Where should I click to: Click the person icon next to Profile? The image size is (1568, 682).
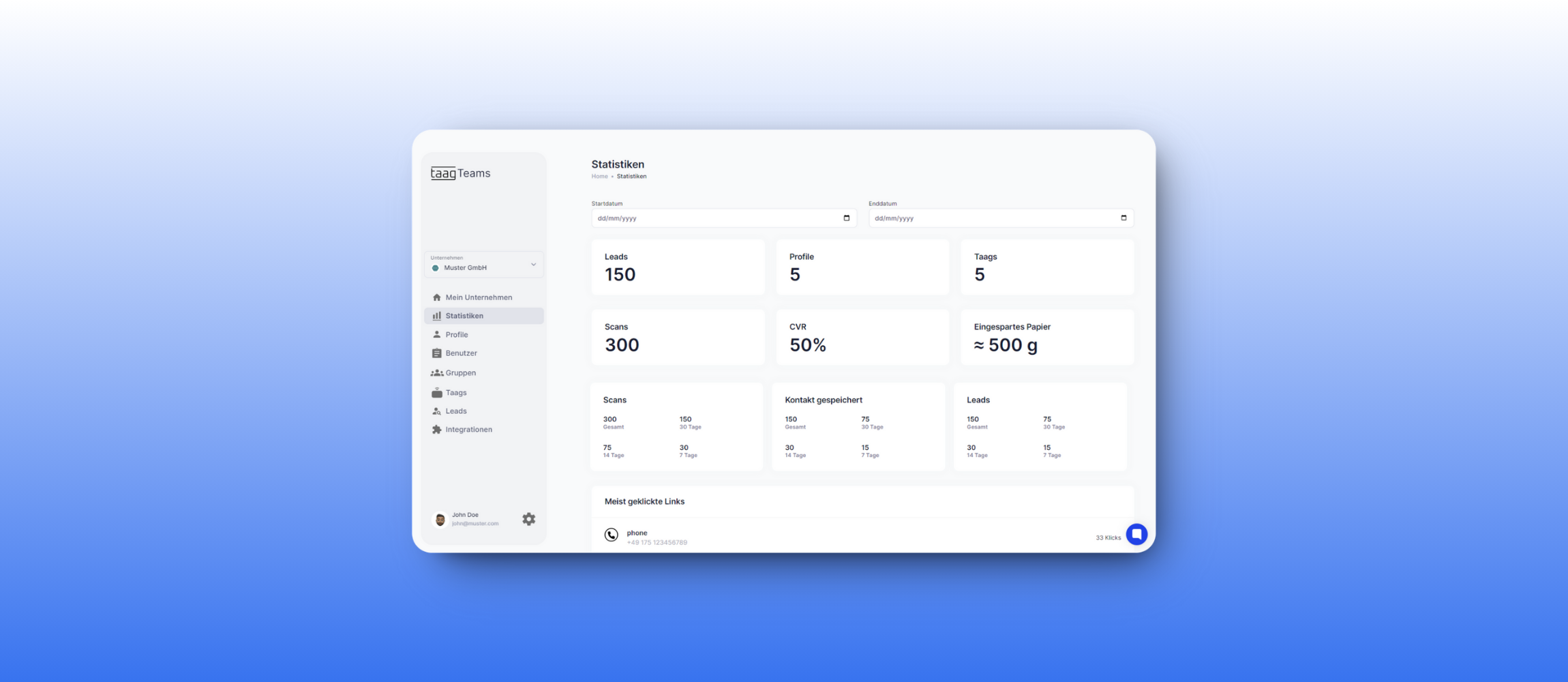tap(436, 335)
